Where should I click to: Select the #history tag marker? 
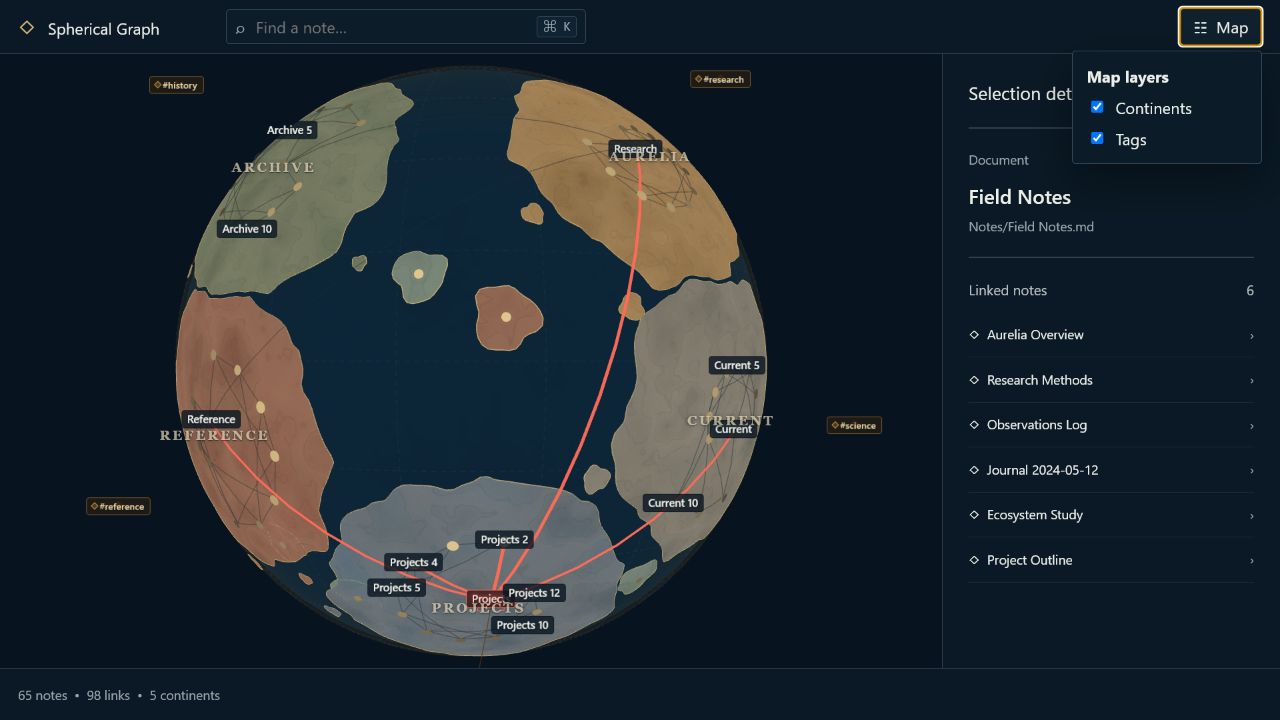(x=176, y=85)
